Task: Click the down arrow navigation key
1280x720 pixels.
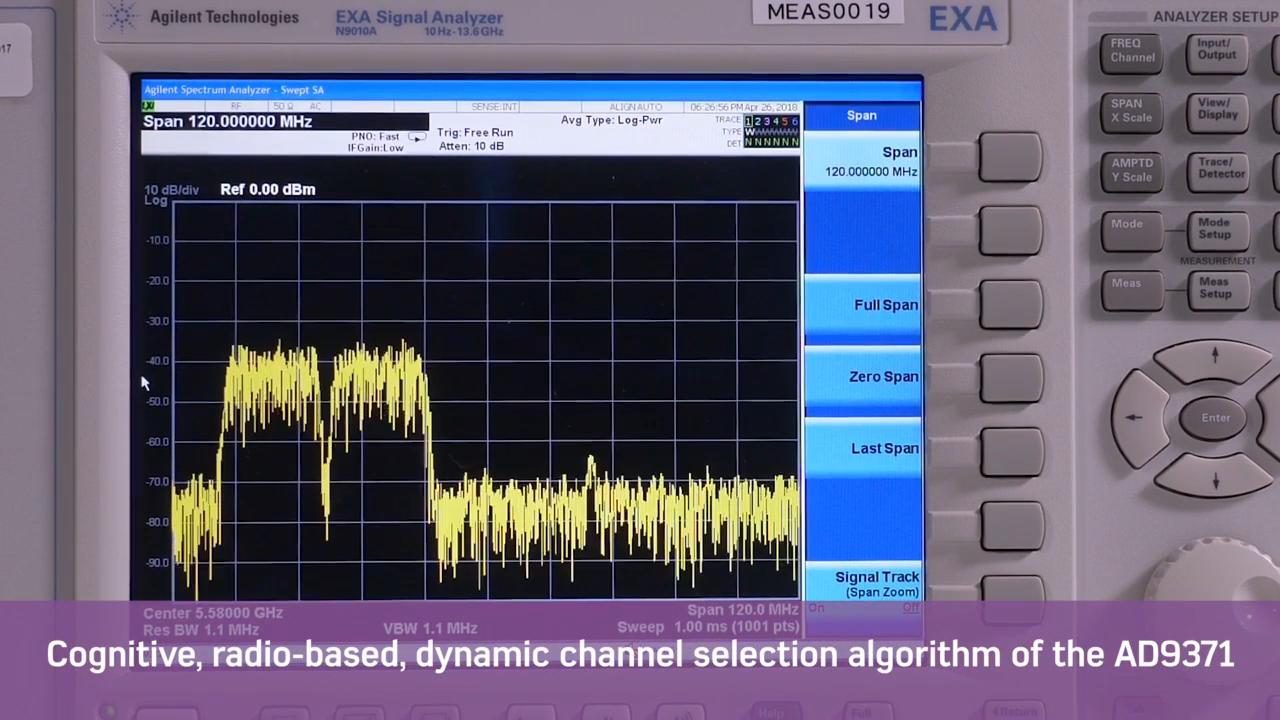Action: coord(1215,478)
